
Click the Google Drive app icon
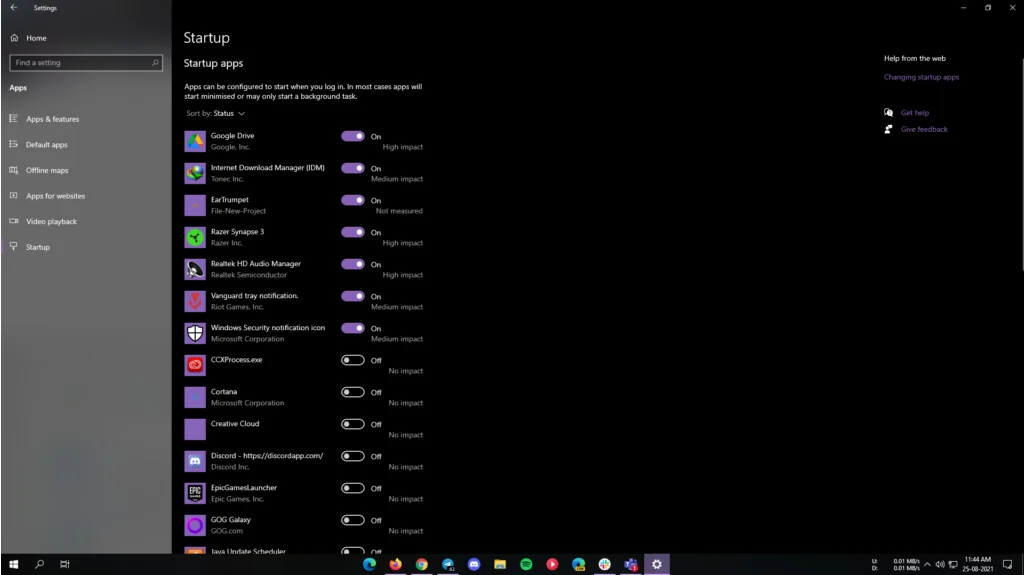point(194,141)
